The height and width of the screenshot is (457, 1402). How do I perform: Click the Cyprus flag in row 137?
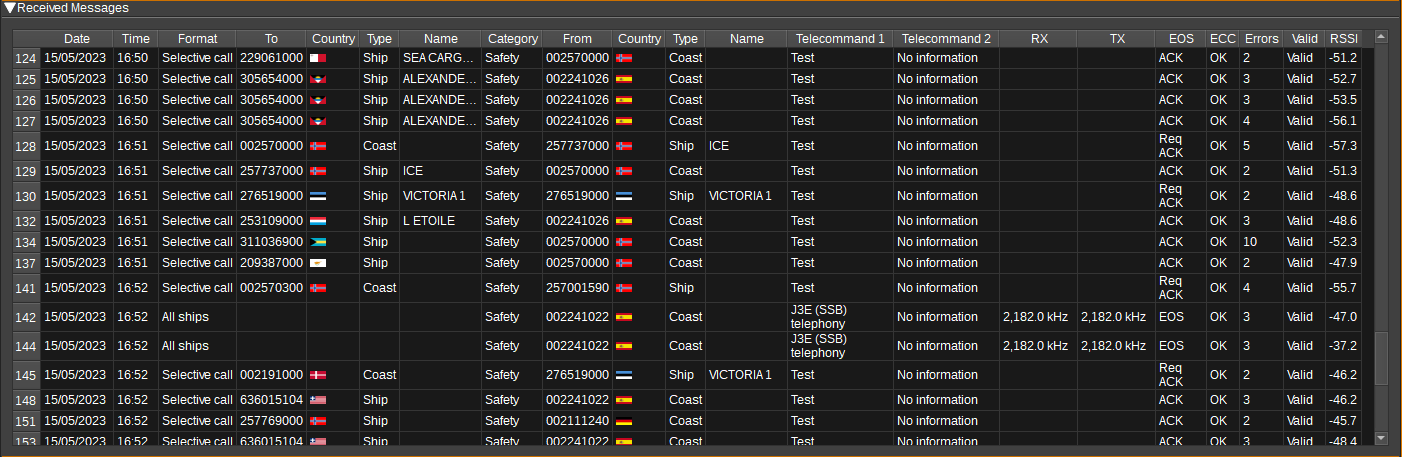[320, 263]
